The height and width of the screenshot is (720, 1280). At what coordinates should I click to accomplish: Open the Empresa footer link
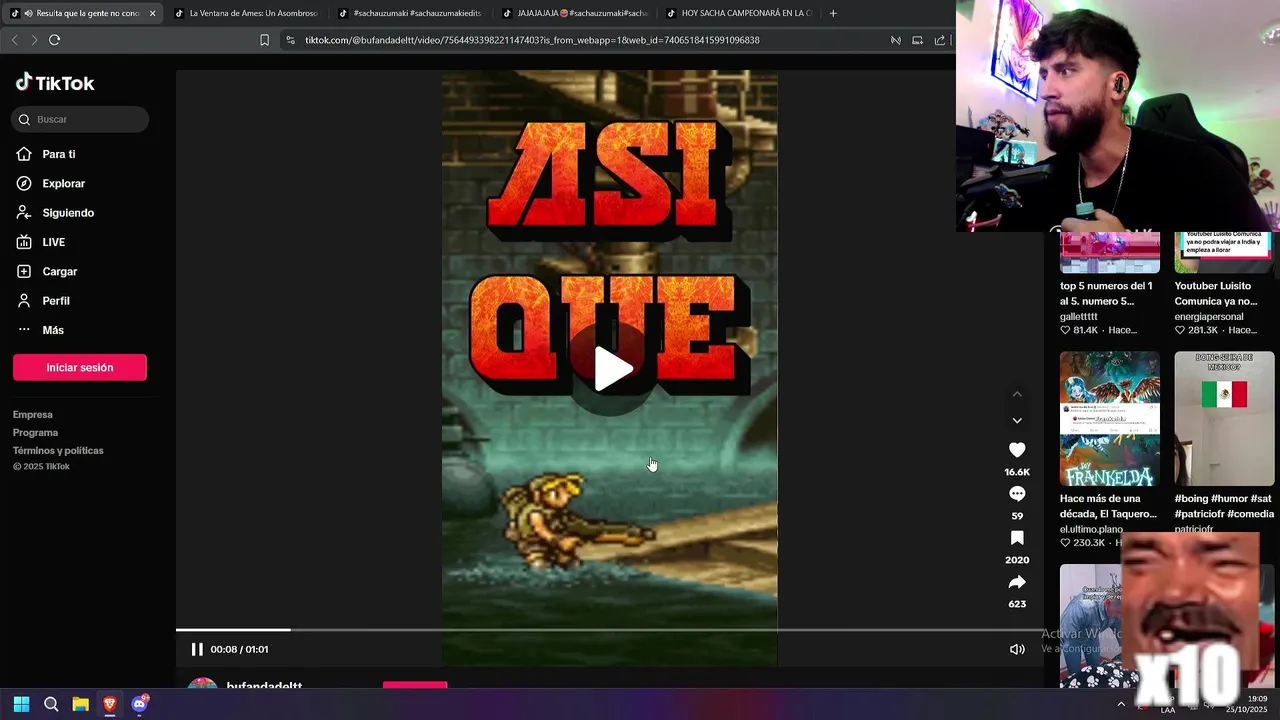(x=33, y=414)
